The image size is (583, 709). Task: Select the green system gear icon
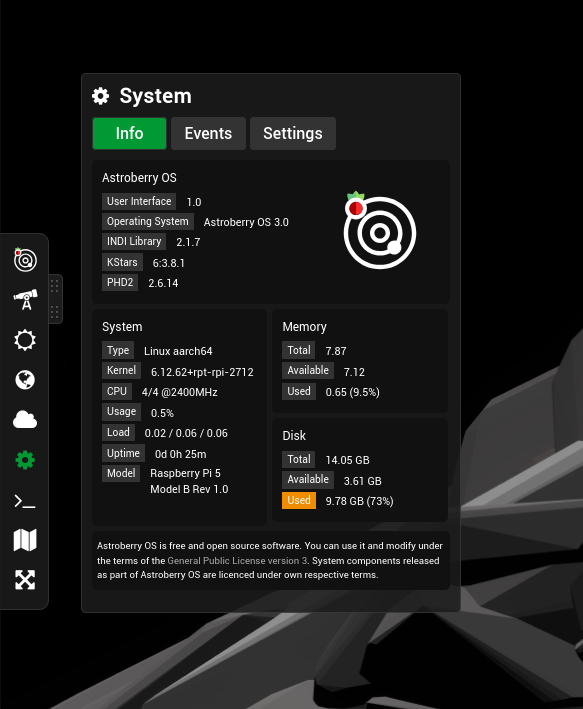click(x=25, y=460)
